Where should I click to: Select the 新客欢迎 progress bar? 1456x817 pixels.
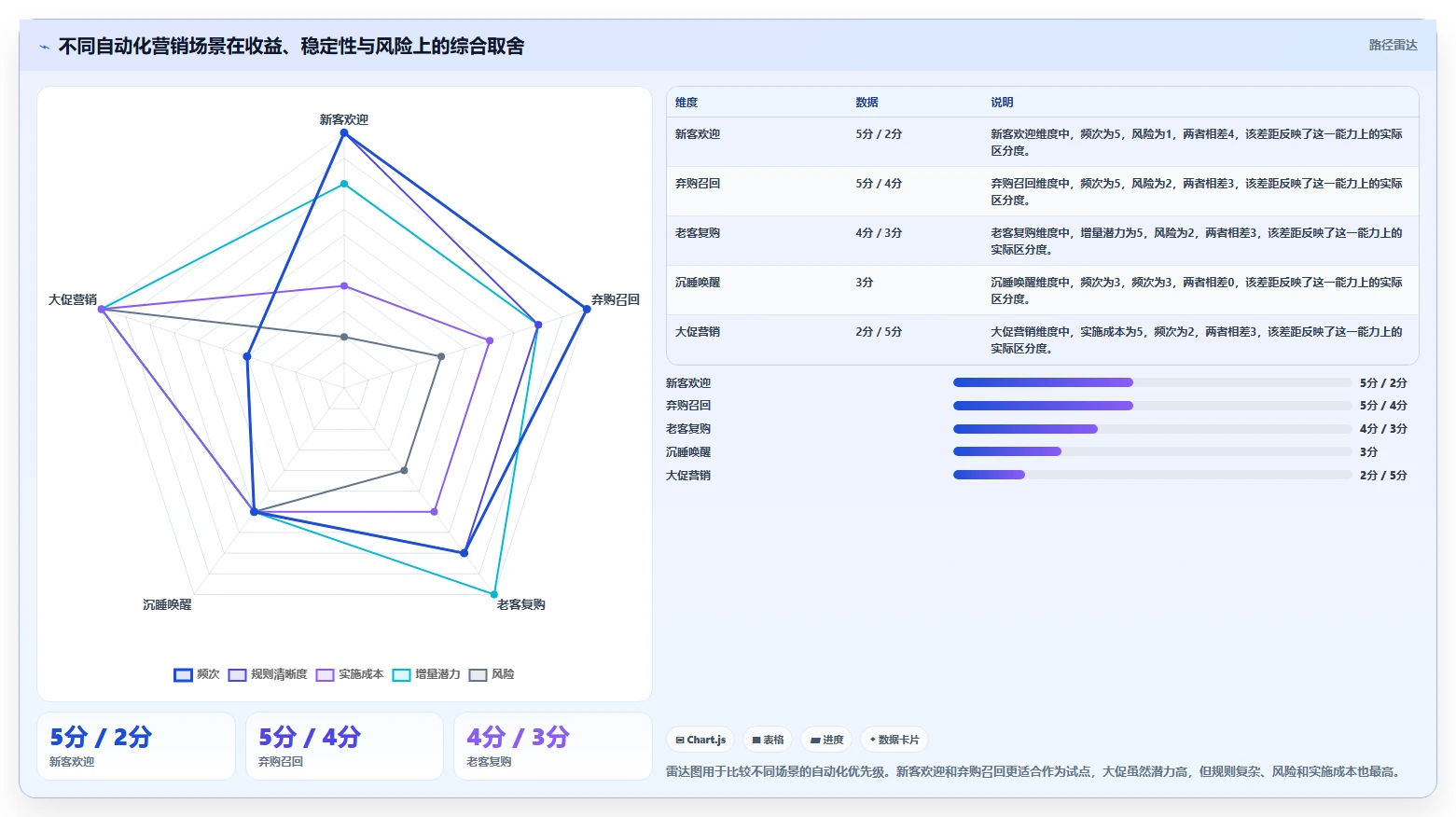coord(1152,382)
